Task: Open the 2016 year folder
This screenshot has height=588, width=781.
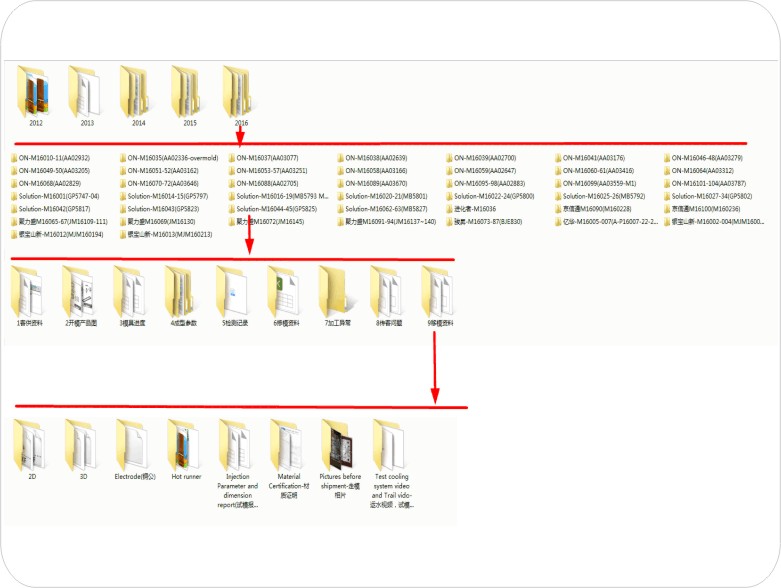Action: (238, 91)
